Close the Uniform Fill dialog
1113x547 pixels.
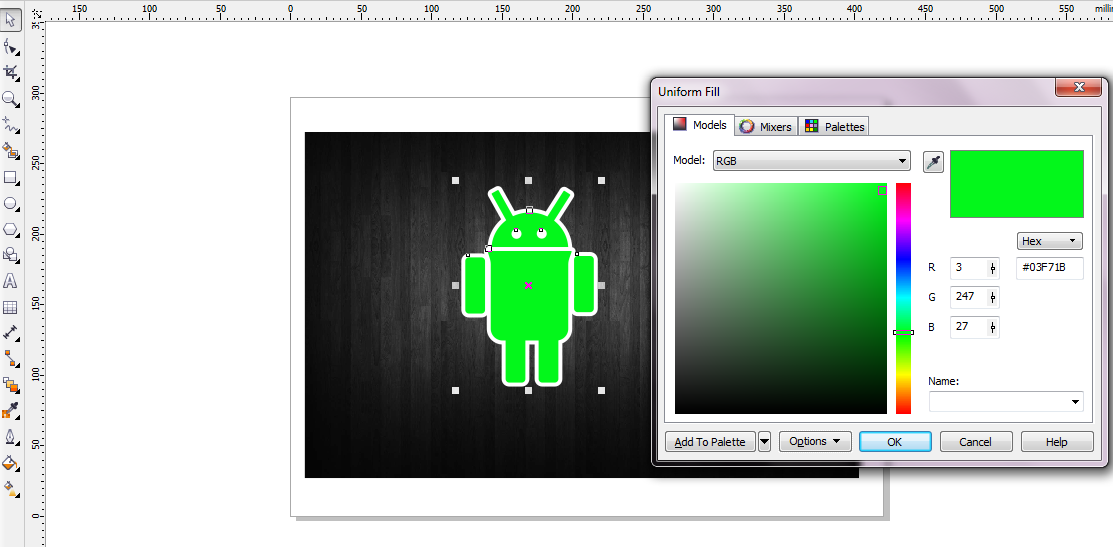pos(1078,87)
